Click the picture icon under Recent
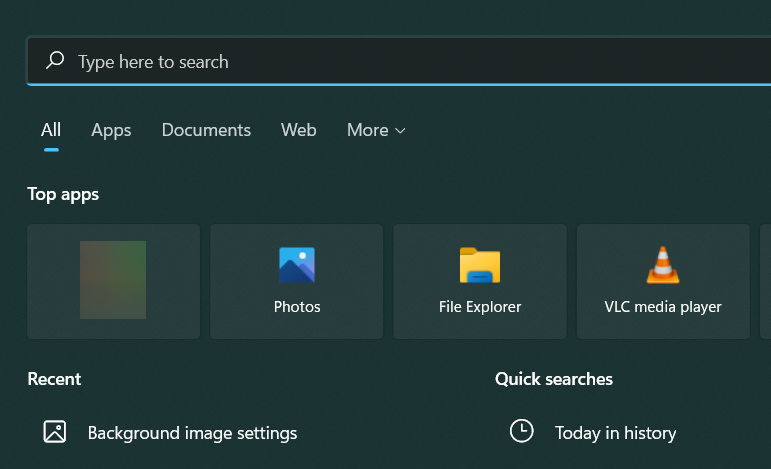 coord(55,432)
